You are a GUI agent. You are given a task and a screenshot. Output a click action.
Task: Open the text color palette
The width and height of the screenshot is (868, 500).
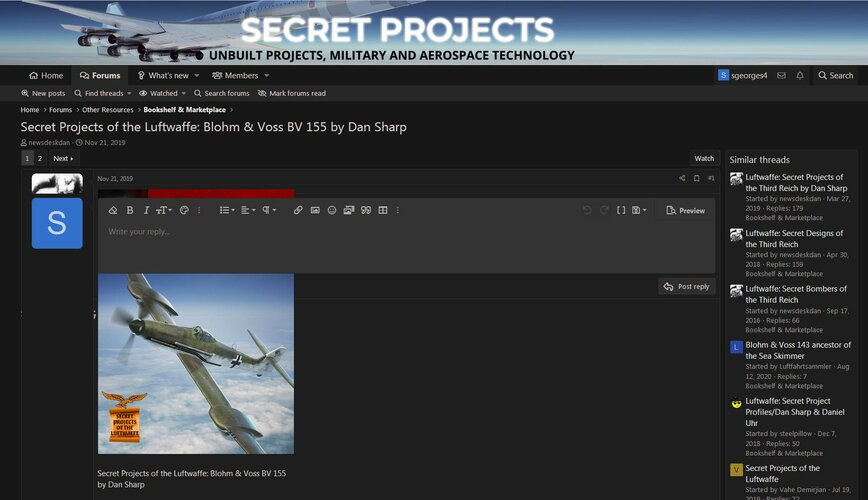click(x=184, y=210)
